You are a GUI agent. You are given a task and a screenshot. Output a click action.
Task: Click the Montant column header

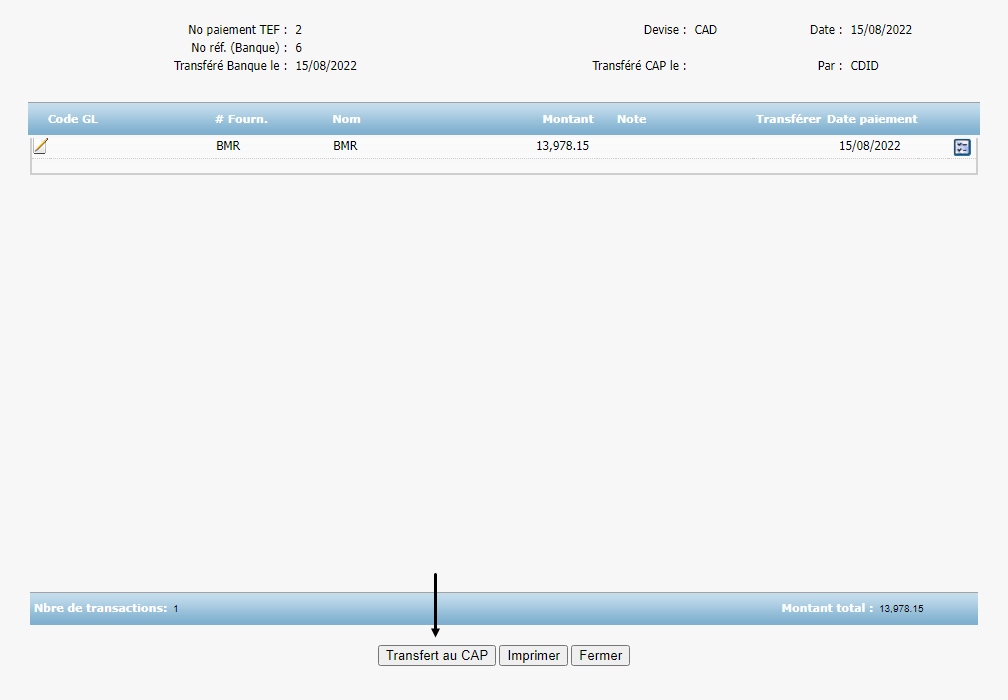(x=567, y=119)
